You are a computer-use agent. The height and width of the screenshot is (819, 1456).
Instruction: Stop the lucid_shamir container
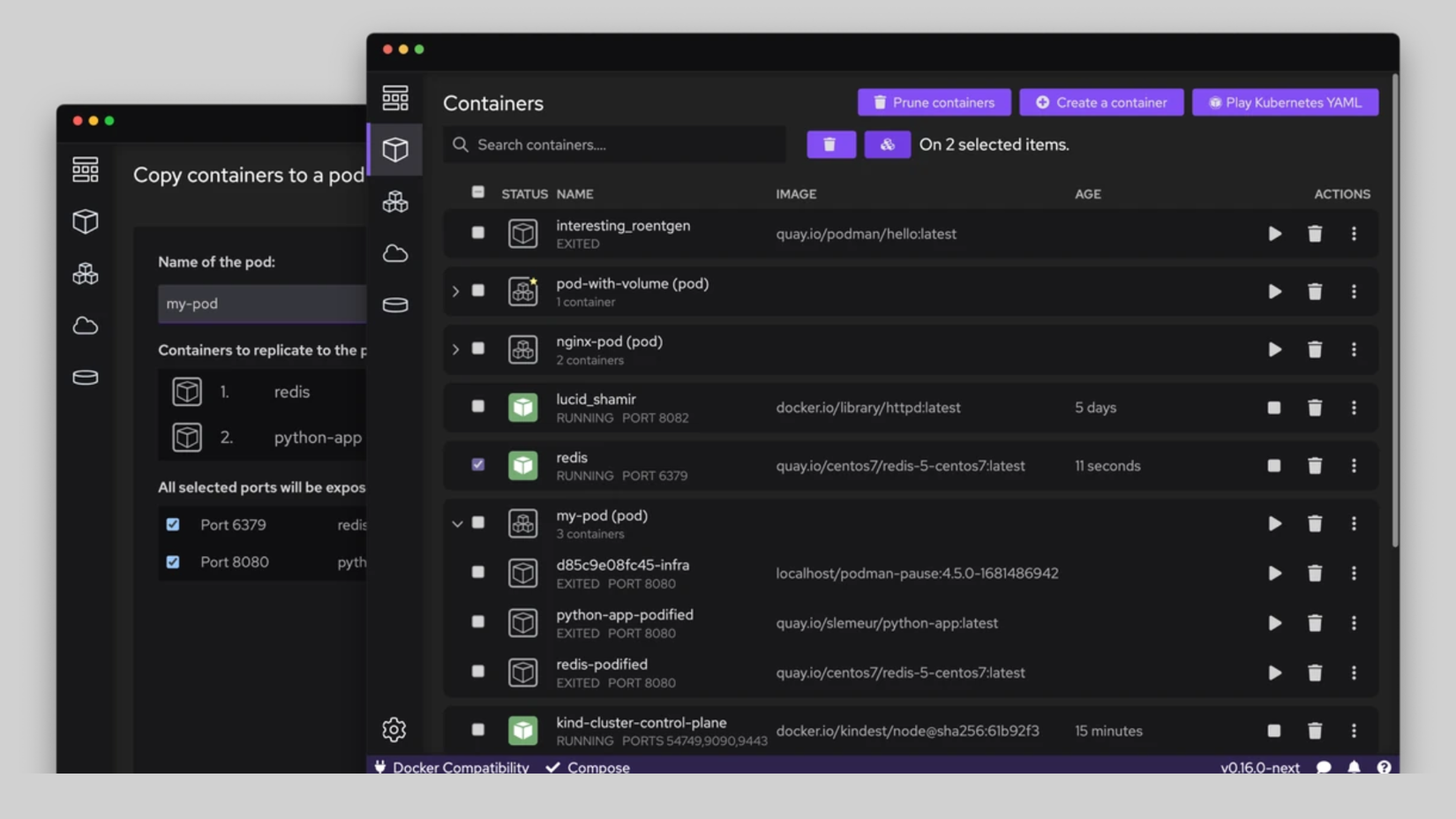coord(1274,408)
